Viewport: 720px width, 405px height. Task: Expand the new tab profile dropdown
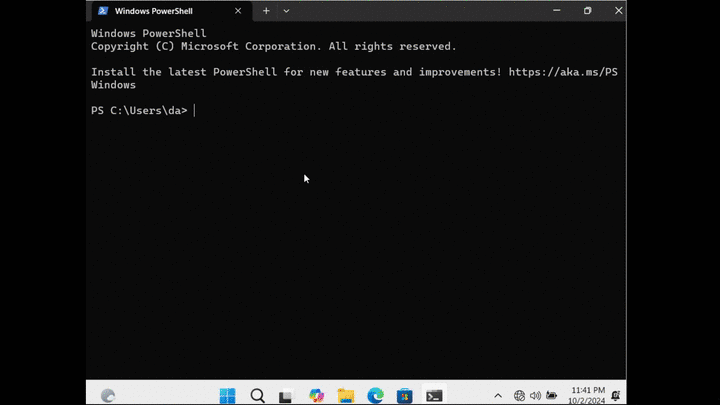[x=286, y=11]
